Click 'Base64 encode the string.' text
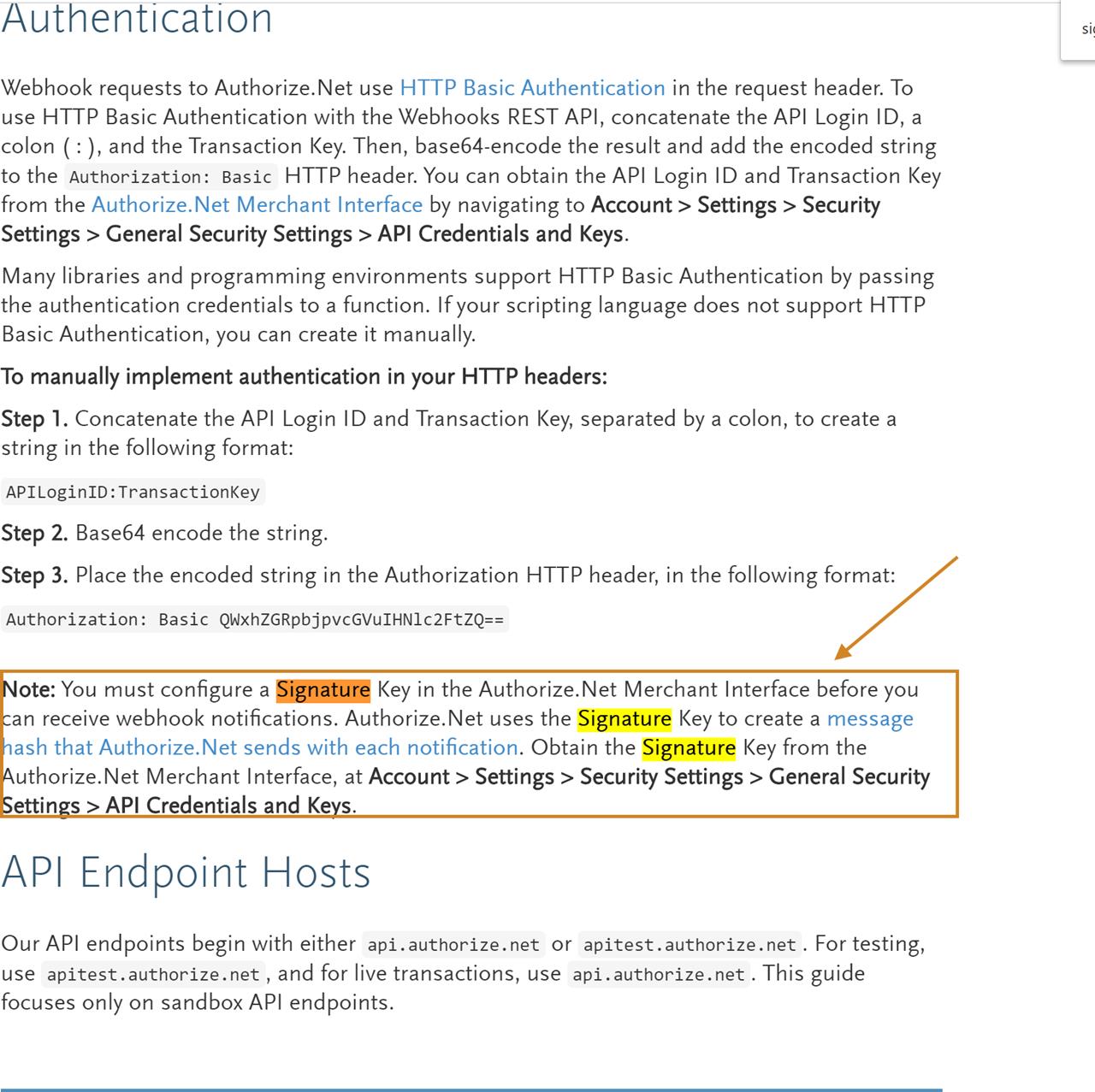This screenshot has width=1095, height=1092. [x=202, y=534]
